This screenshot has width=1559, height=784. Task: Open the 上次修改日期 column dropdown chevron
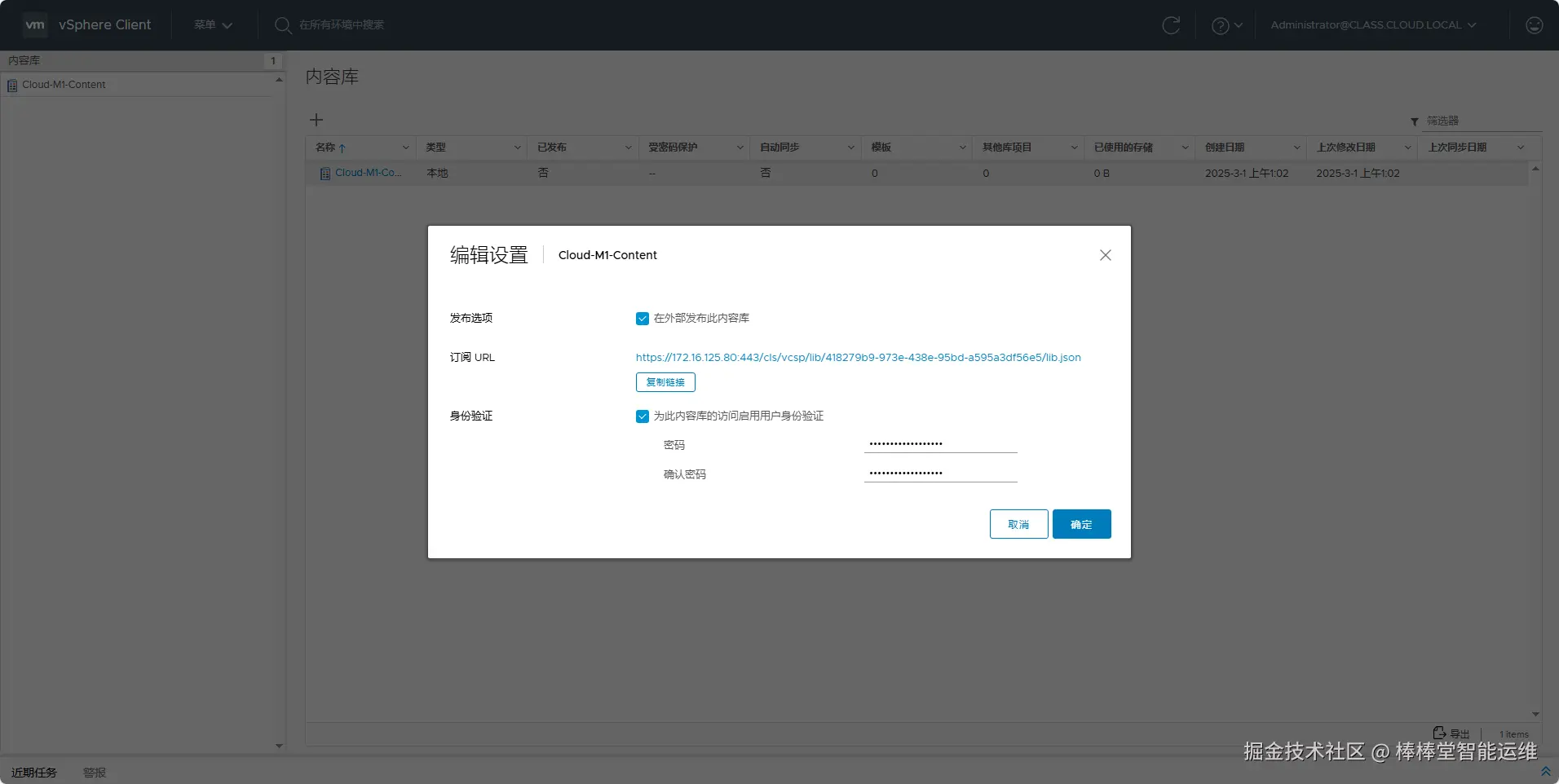point(1407,148)
